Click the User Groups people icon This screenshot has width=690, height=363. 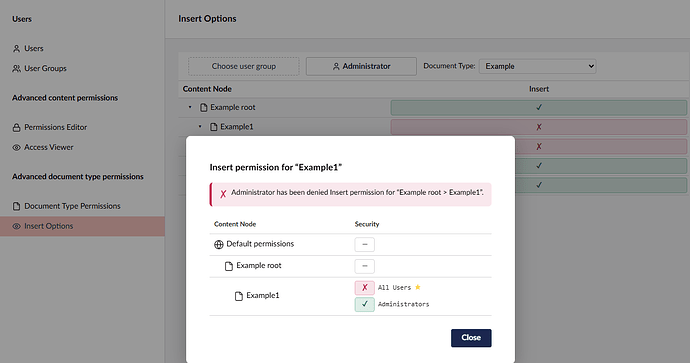(16, 69)
